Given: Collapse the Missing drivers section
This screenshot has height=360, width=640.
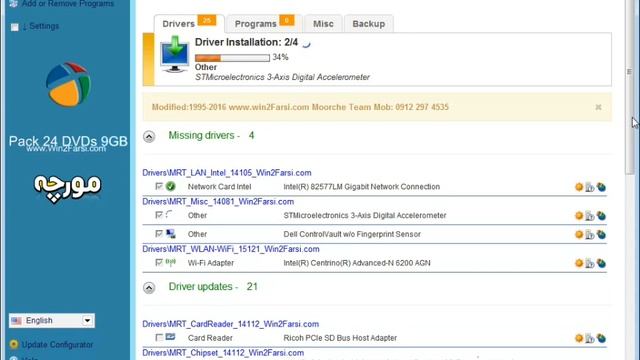Looking at the screenshot, I should [149, 136].
